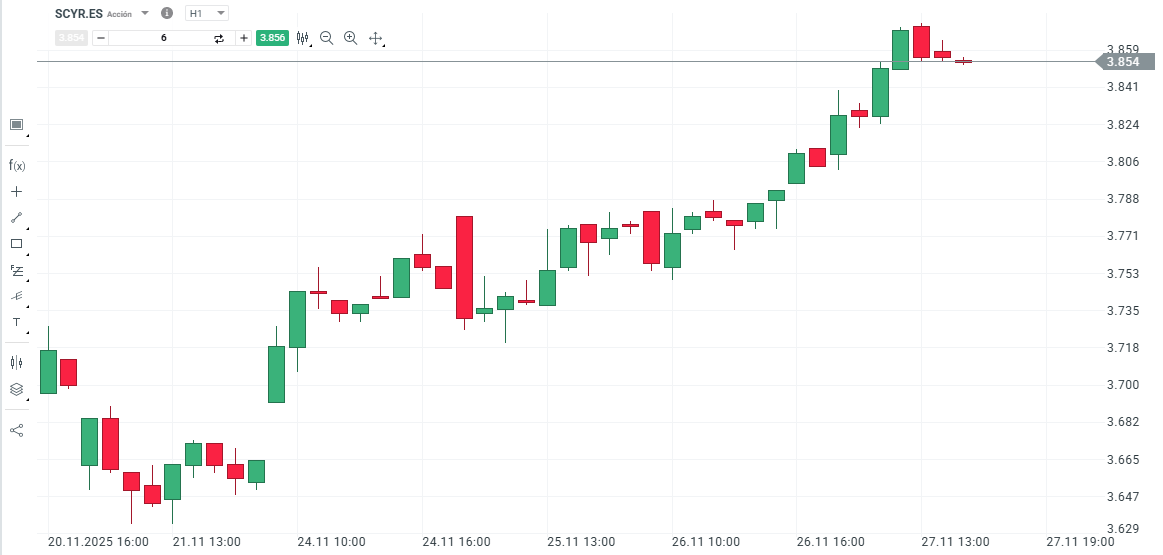Click the green 3.856 buy price button
This screenshot has height=555, width=1163.
[272, 38]
